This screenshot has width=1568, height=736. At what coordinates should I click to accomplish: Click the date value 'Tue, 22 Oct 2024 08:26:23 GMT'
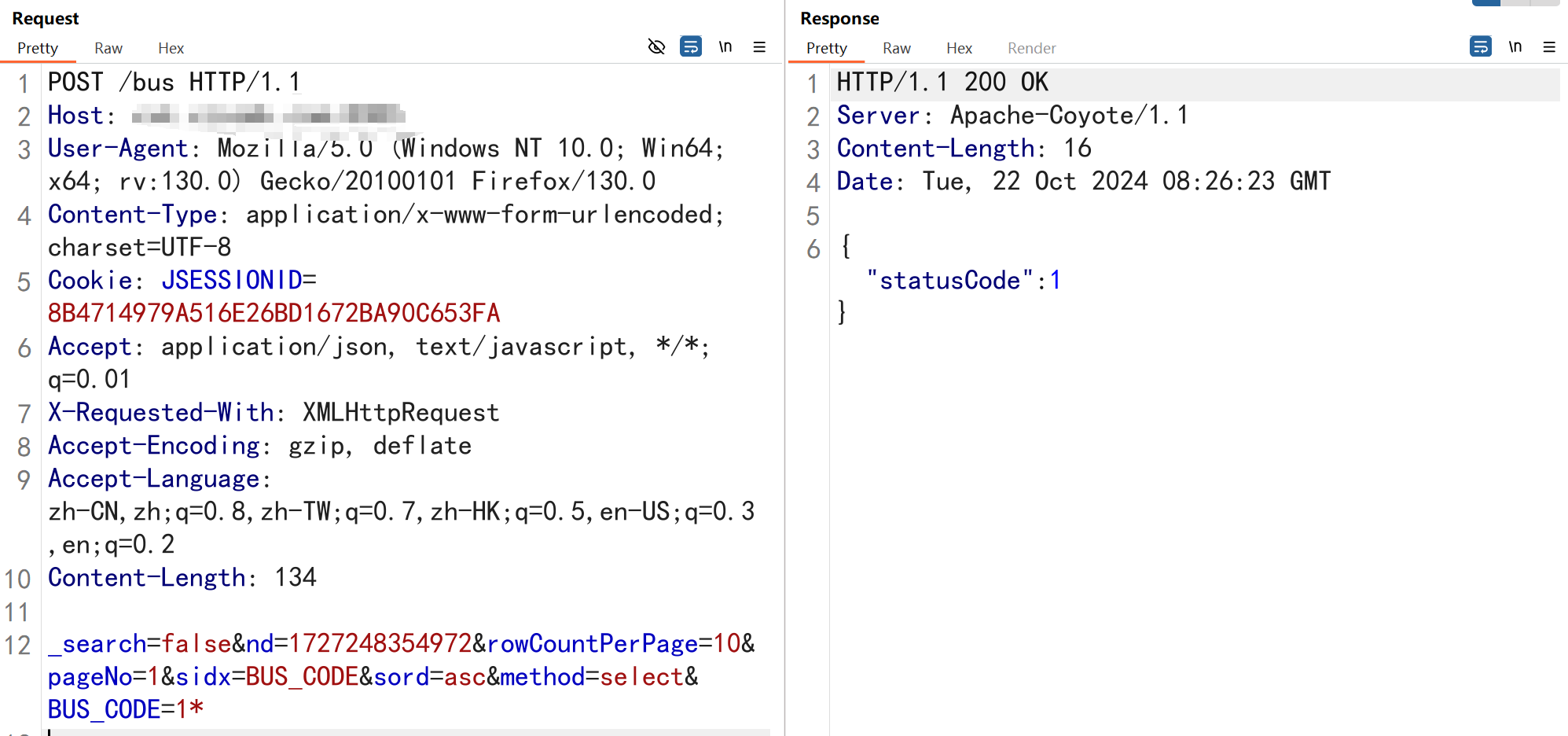tap(1126, 182)
